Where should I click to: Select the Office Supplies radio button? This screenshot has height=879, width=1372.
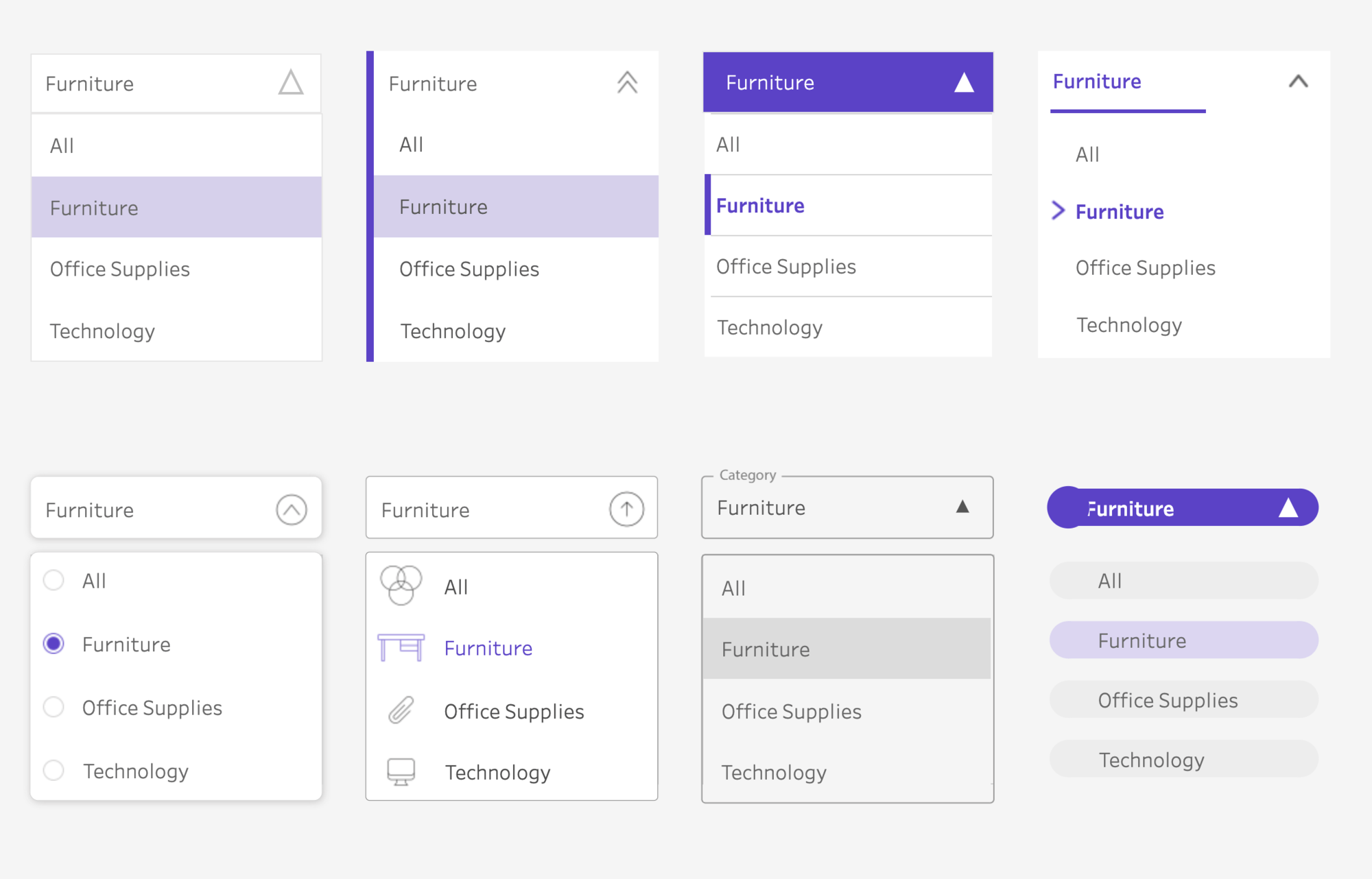coord(53,707)
